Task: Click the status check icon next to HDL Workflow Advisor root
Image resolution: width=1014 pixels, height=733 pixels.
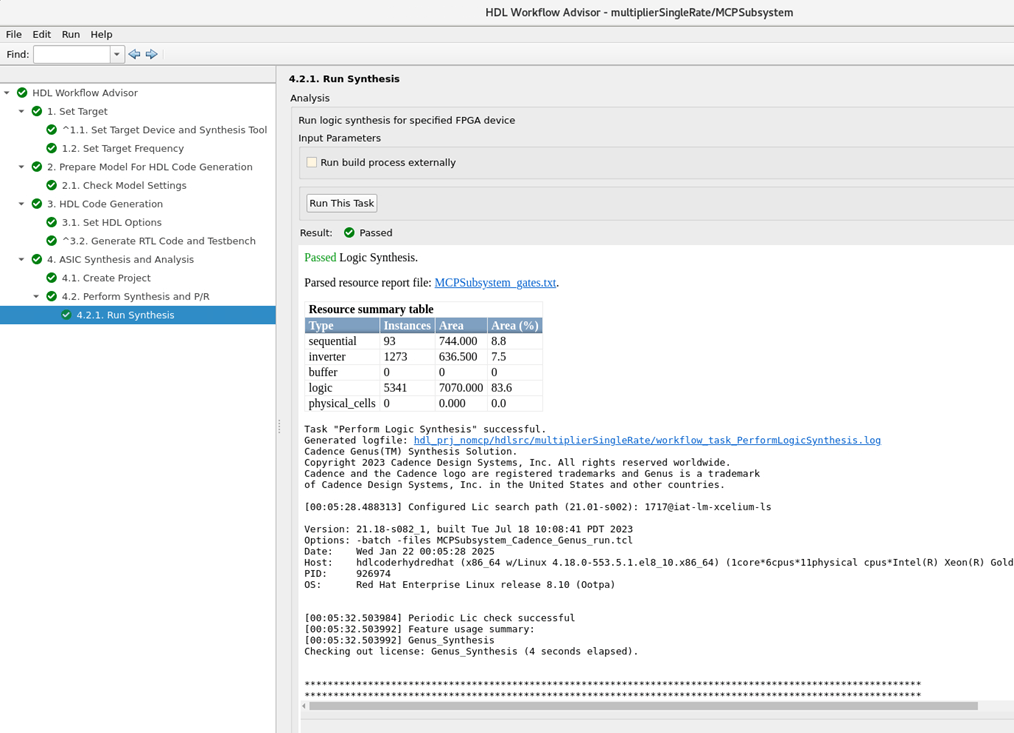Action: click(x=20, y=92)
